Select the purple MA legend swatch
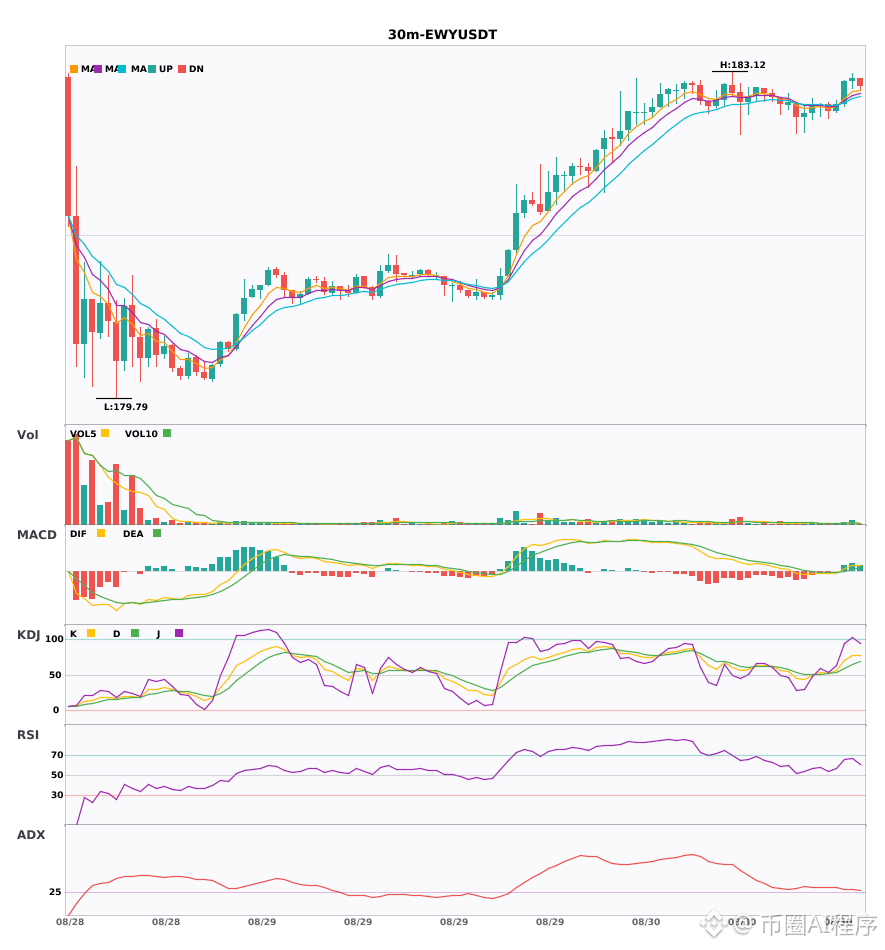 [x=98, y=69]
